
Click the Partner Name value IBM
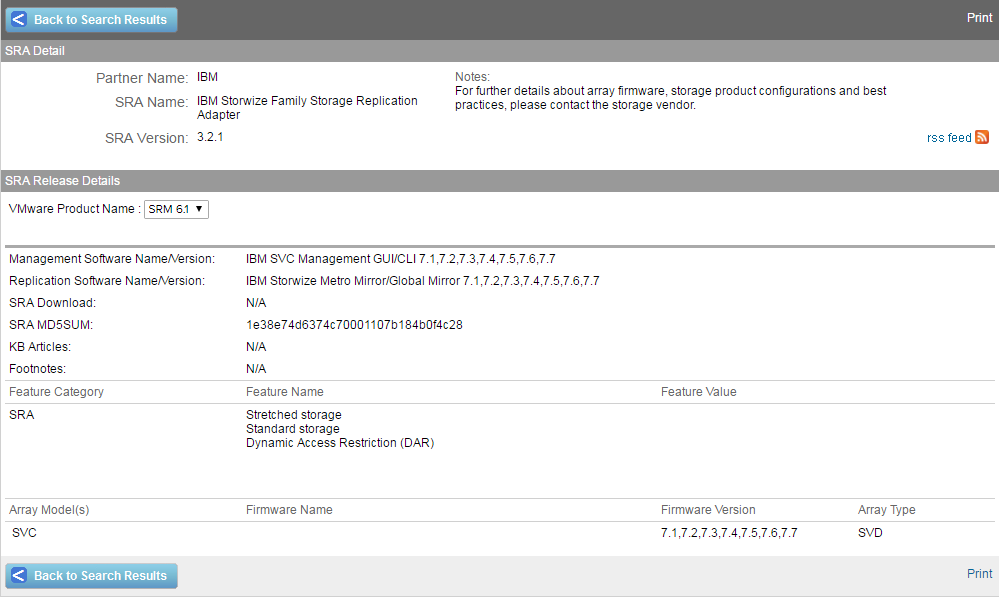tap(207, 77)
